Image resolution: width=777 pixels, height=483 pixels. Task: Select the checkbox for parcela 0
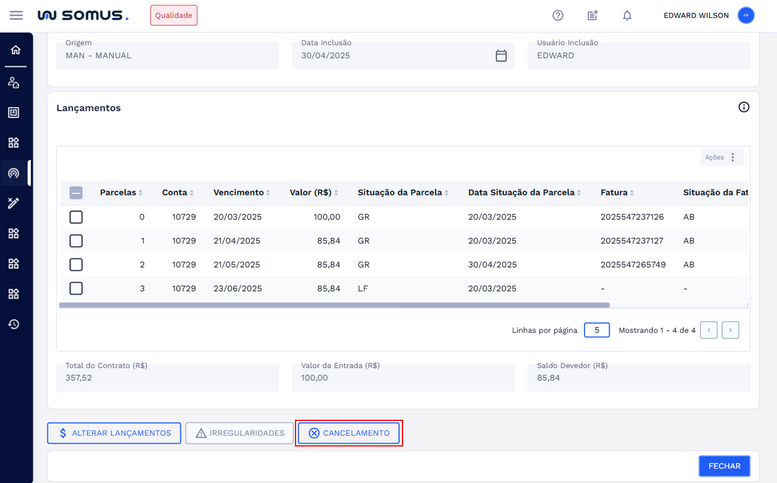click(76, 217)
